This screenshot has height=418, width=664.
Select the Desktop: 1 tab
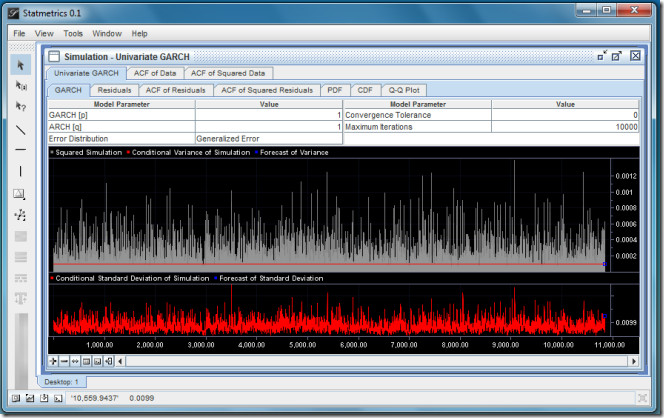[62, 382]
